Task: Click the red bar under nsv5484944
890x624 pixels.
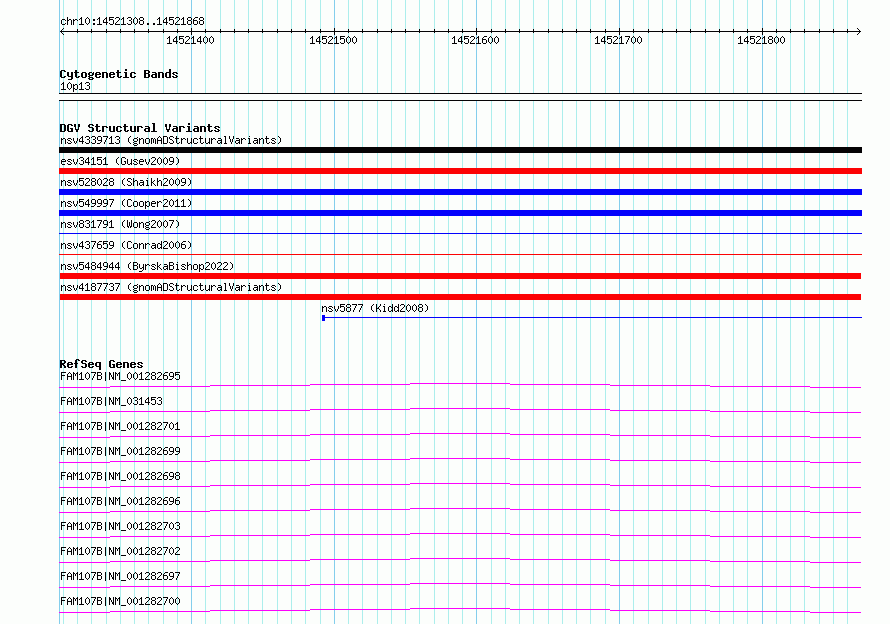Action: [x=460, y=276]
